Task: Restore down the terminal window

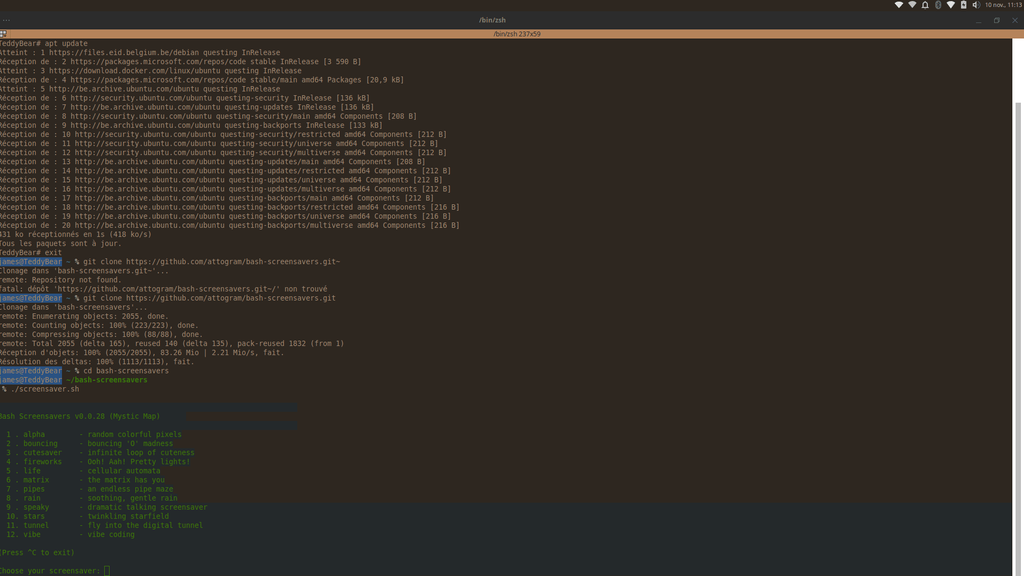Action: click(996, 20)
